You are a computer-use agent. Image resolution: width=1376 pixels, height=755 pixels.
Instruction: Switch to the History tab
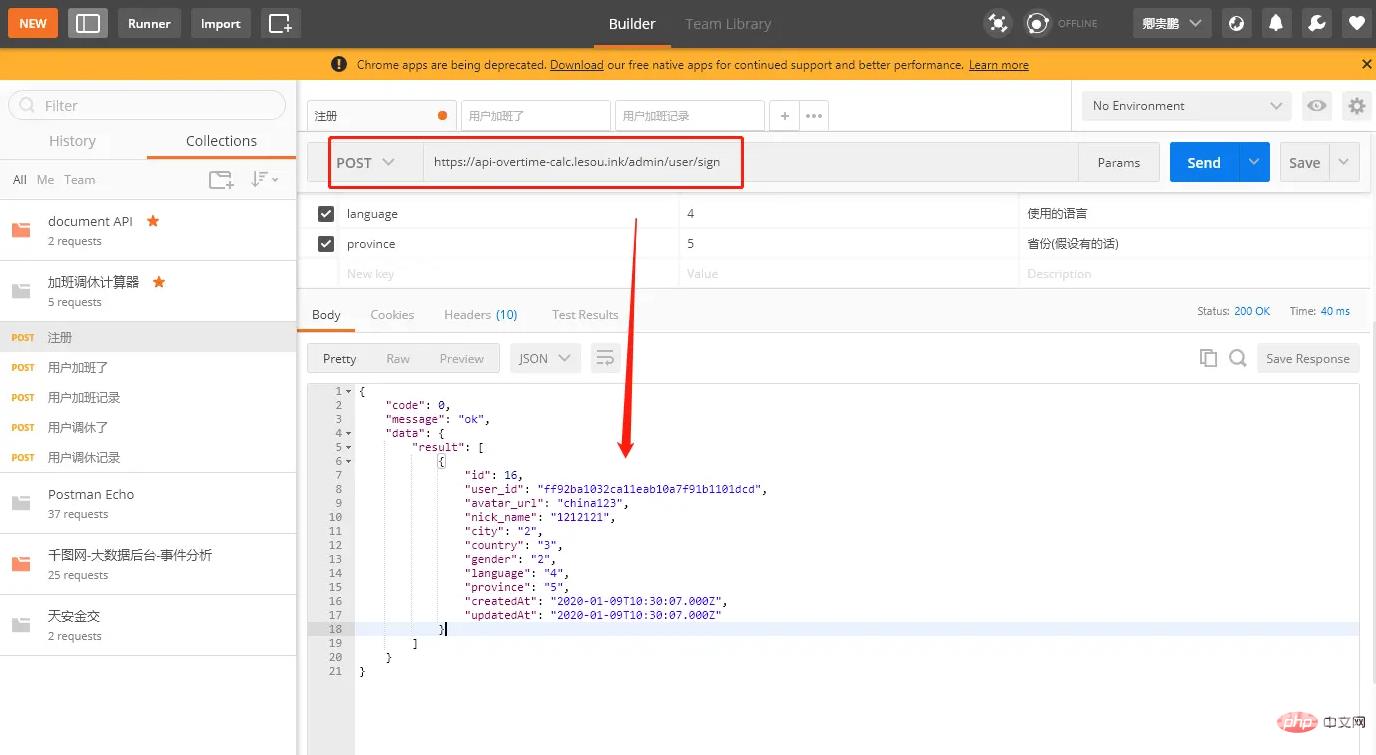(73, 141)
